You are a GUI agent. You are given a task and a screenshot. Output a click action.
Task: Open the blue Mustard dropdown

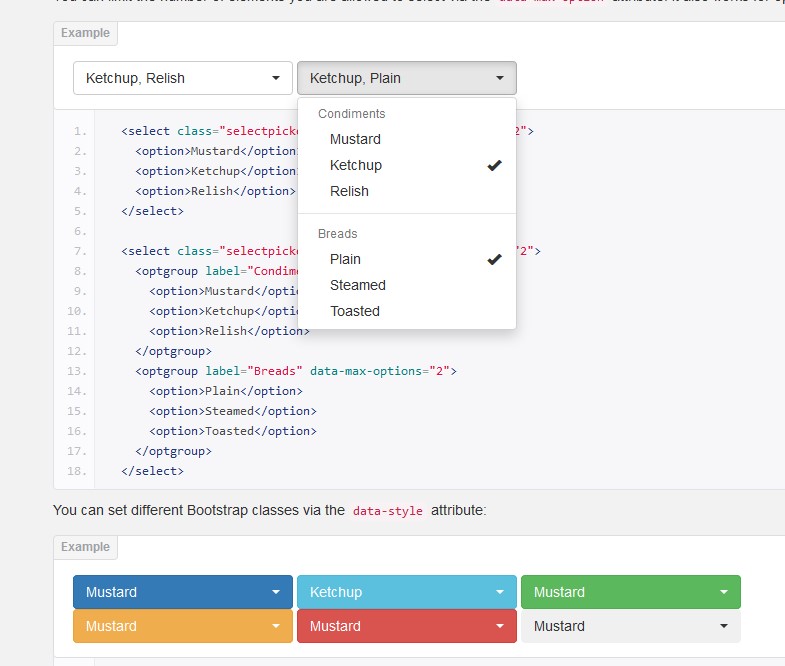[x=168, y=592]
